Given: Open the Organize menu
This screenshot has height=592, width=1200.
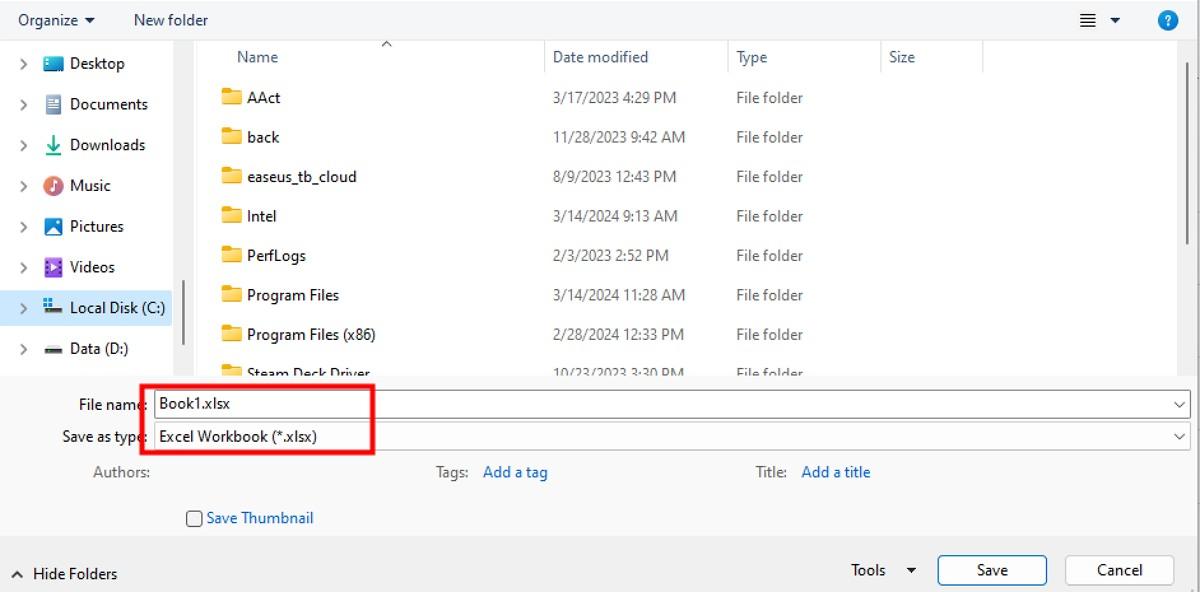Looking at the screenshot, I should tap(55, 19).
